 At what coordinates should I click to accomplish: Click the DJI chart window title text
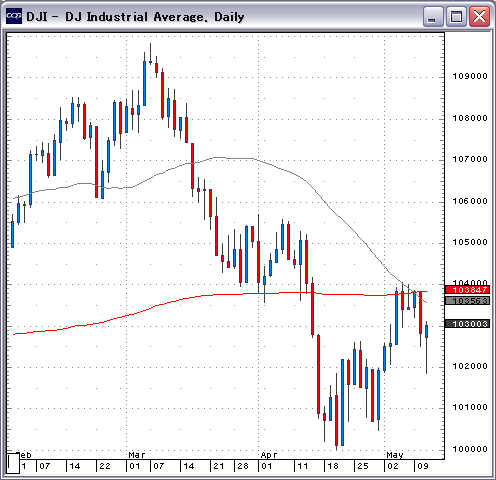pyautogui.click(x=135, y=17)
